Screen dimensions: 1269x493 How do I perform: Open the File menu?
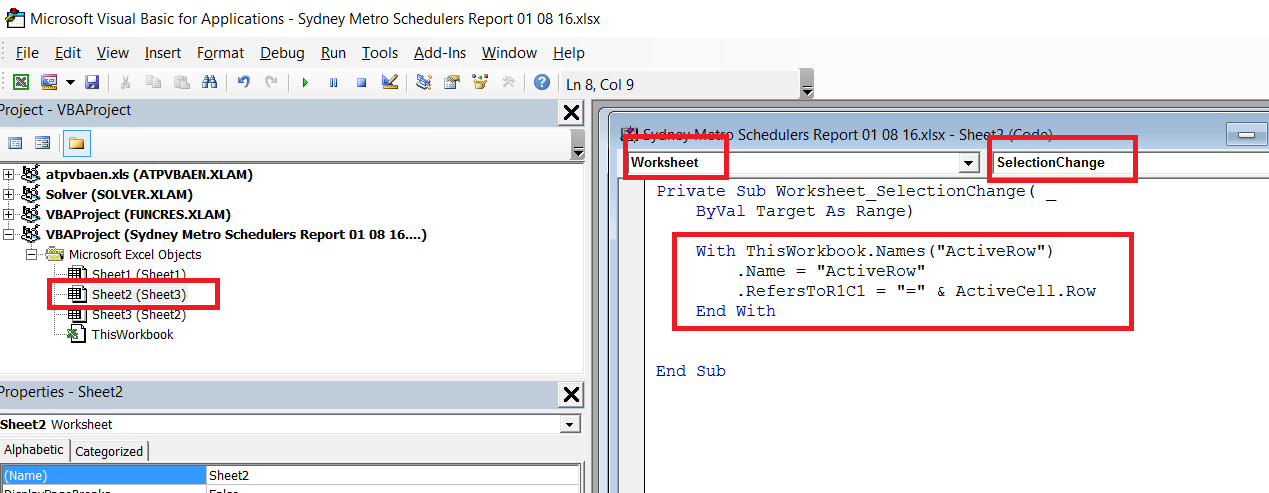click(27, 53)
